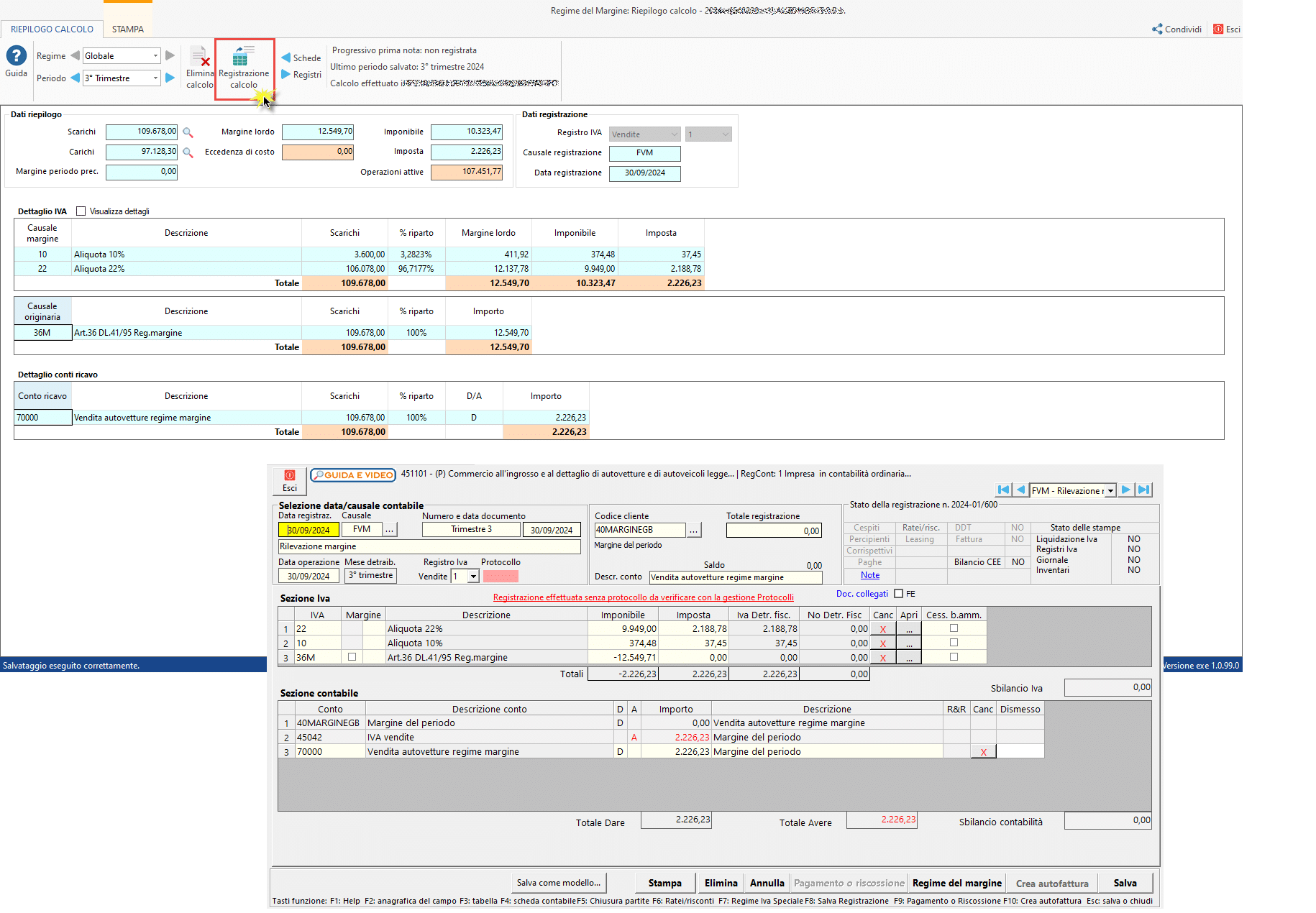This screenshot has height=913, width=1316.
Task: Click Causale FVM lookup ellipsis button
Action: [x=390, y=530]
